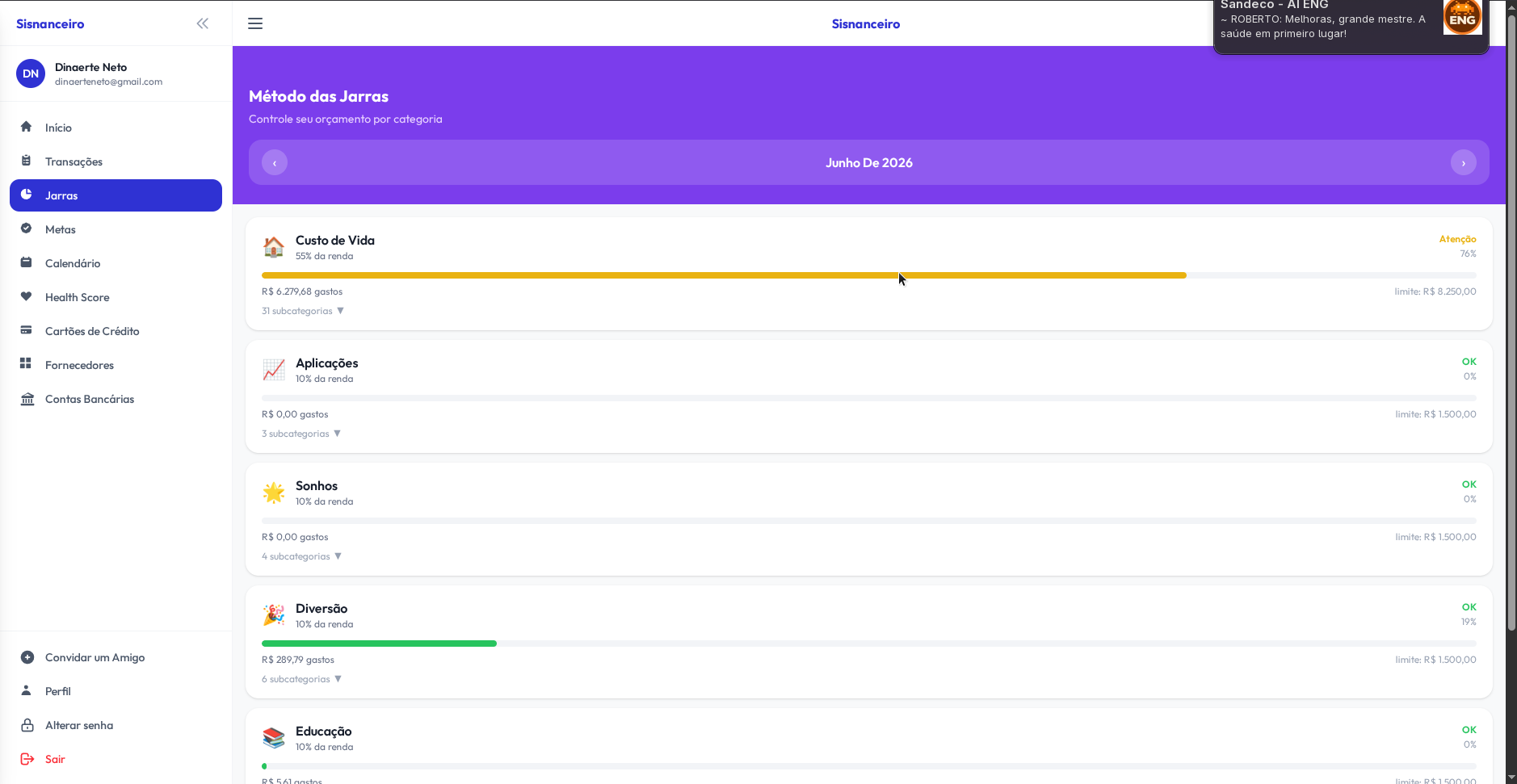1517x784 pixels.
Task: Click limite: R$ 8.250,00 text
Action: (1435, 291)
